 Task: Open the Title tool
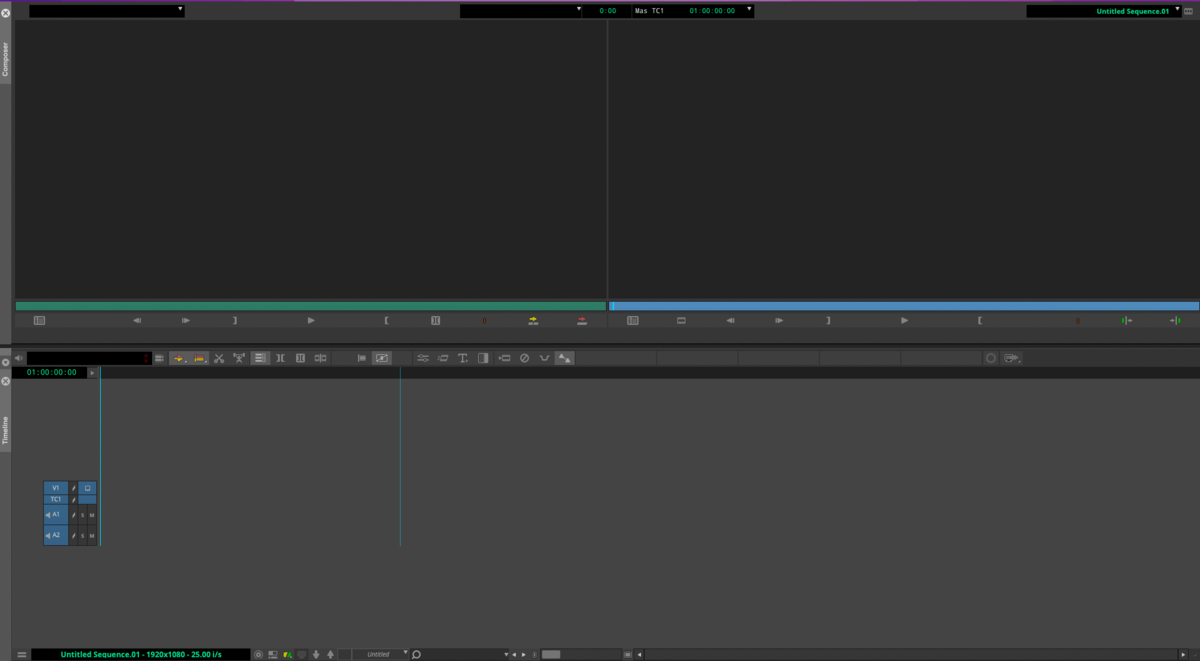pyautogui.click(x=463, y=357)
